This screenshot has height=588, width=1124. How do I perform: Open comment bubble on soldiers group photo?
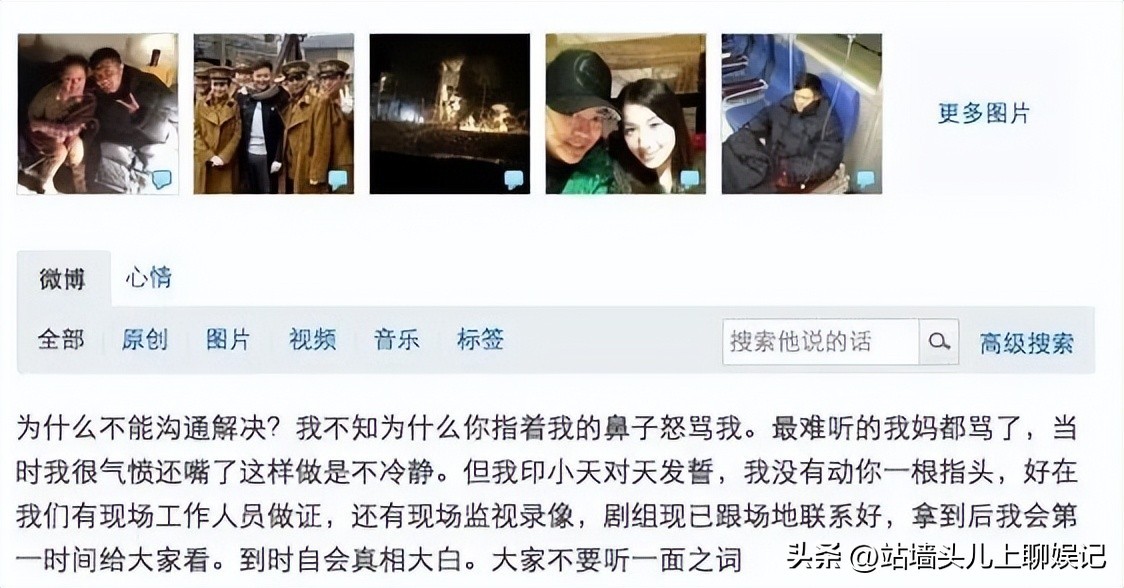pos(338,179)
